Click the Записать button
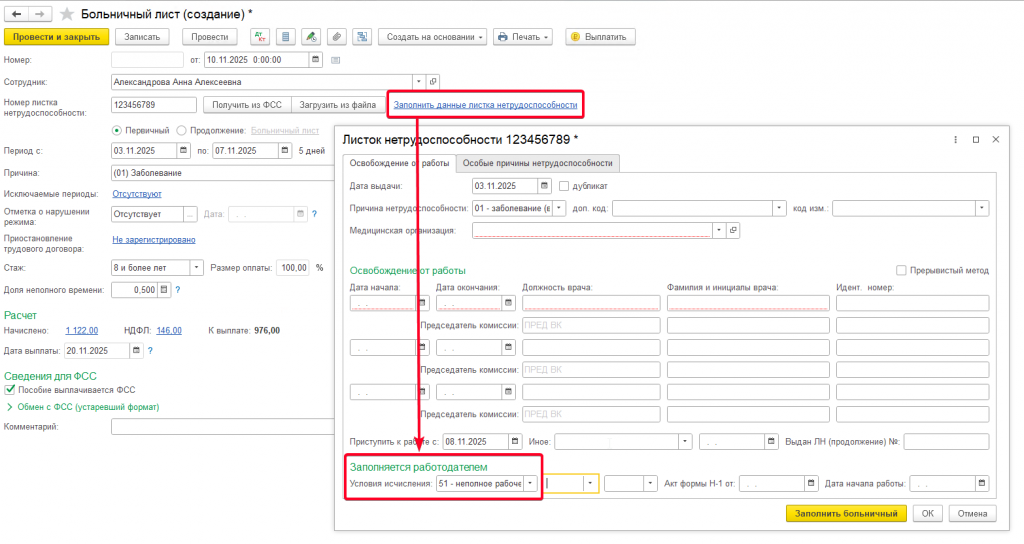 click(x=142, y=37)
